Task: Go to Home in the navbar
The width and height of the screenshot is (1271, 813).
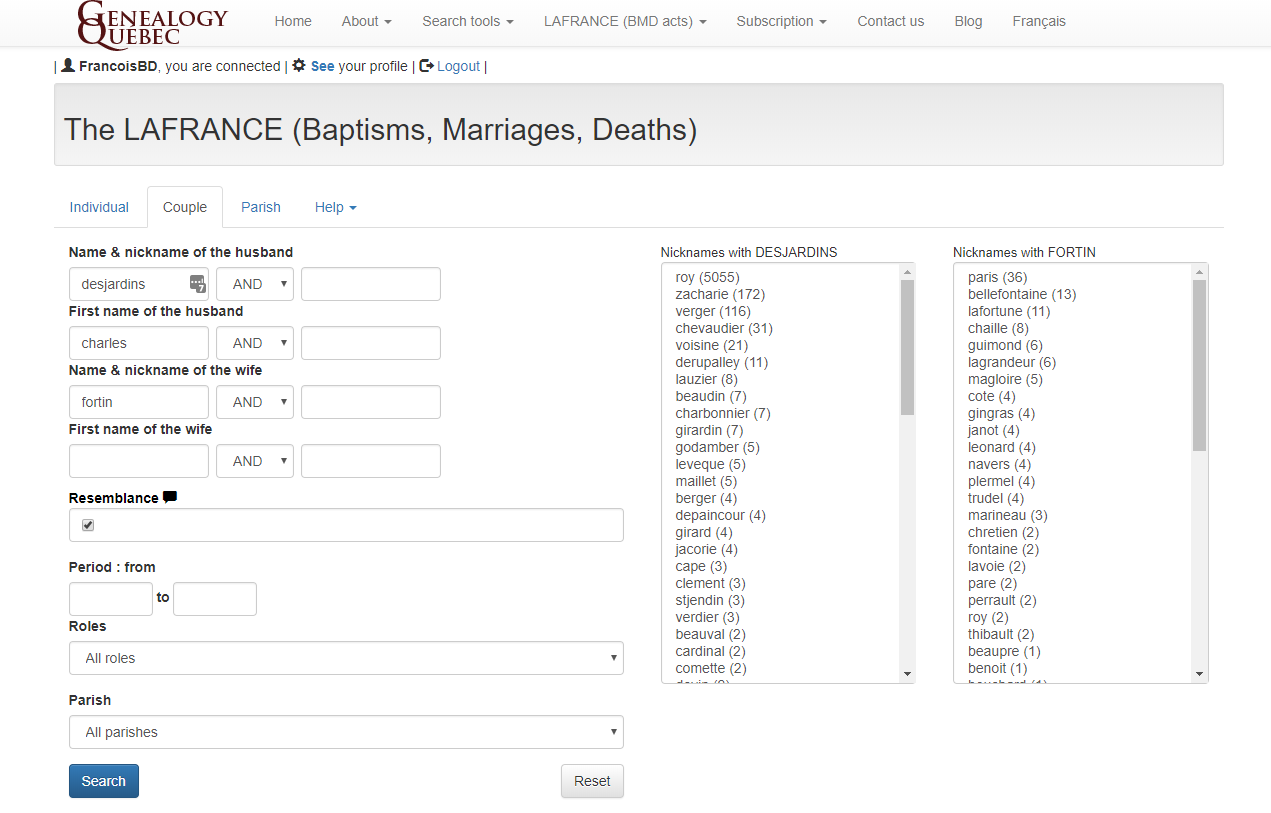Action: (x=293, y=21)
